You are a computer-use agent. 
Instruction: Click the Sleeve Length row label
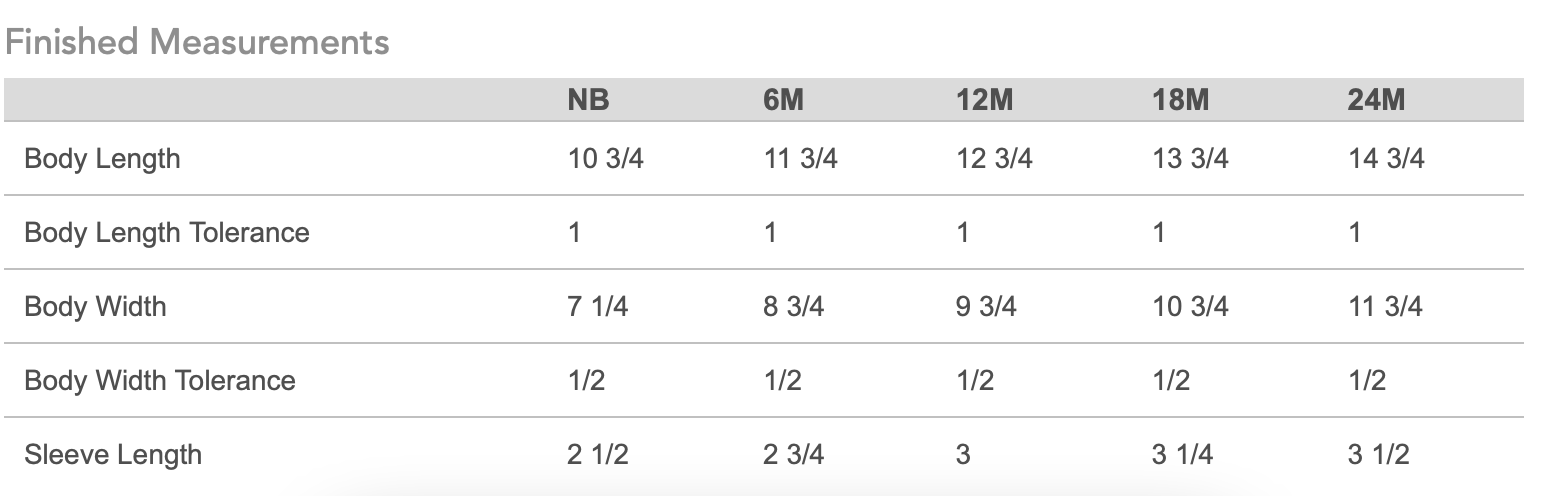113,454
